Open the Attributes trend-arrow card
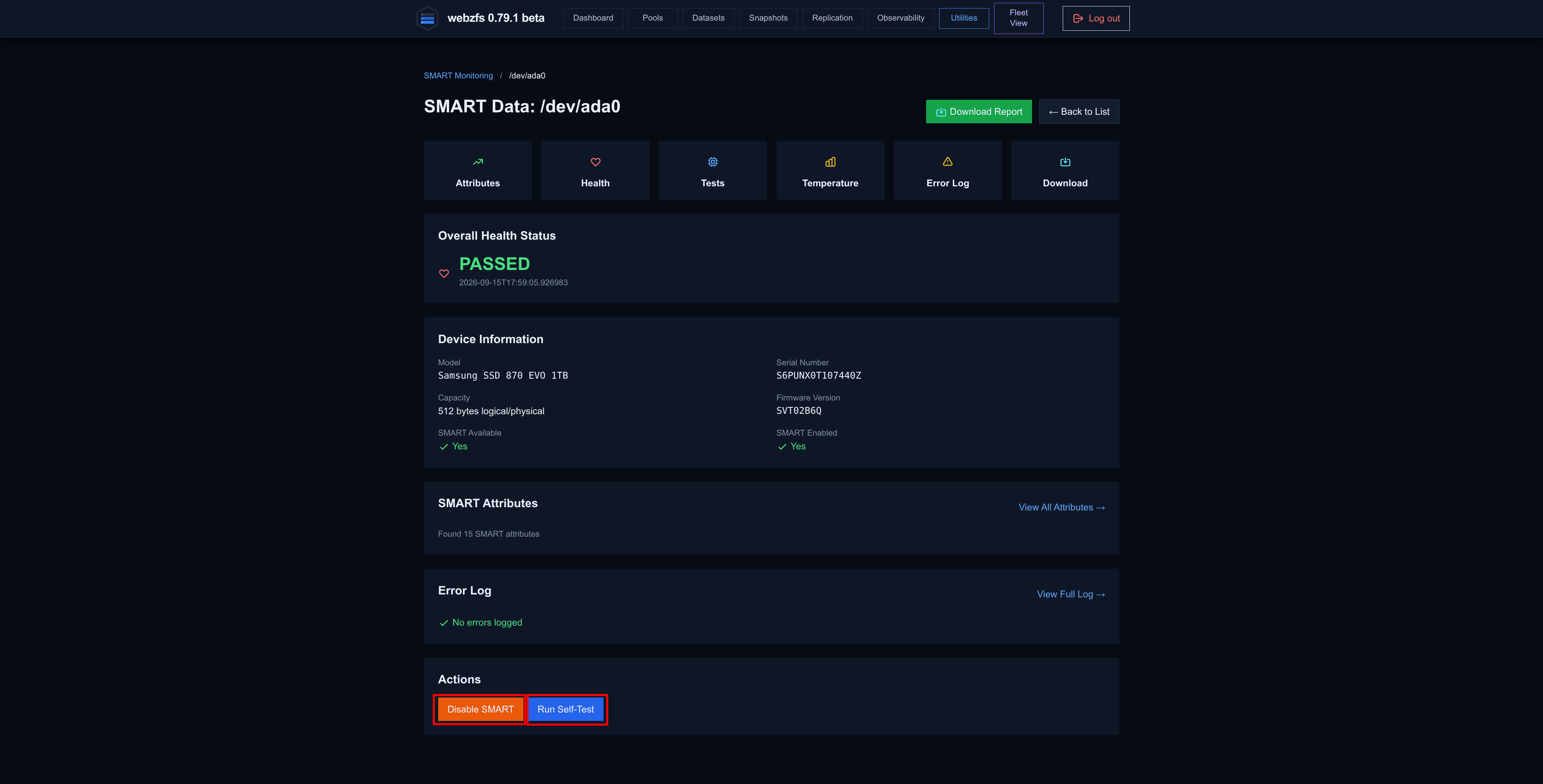 477,171
